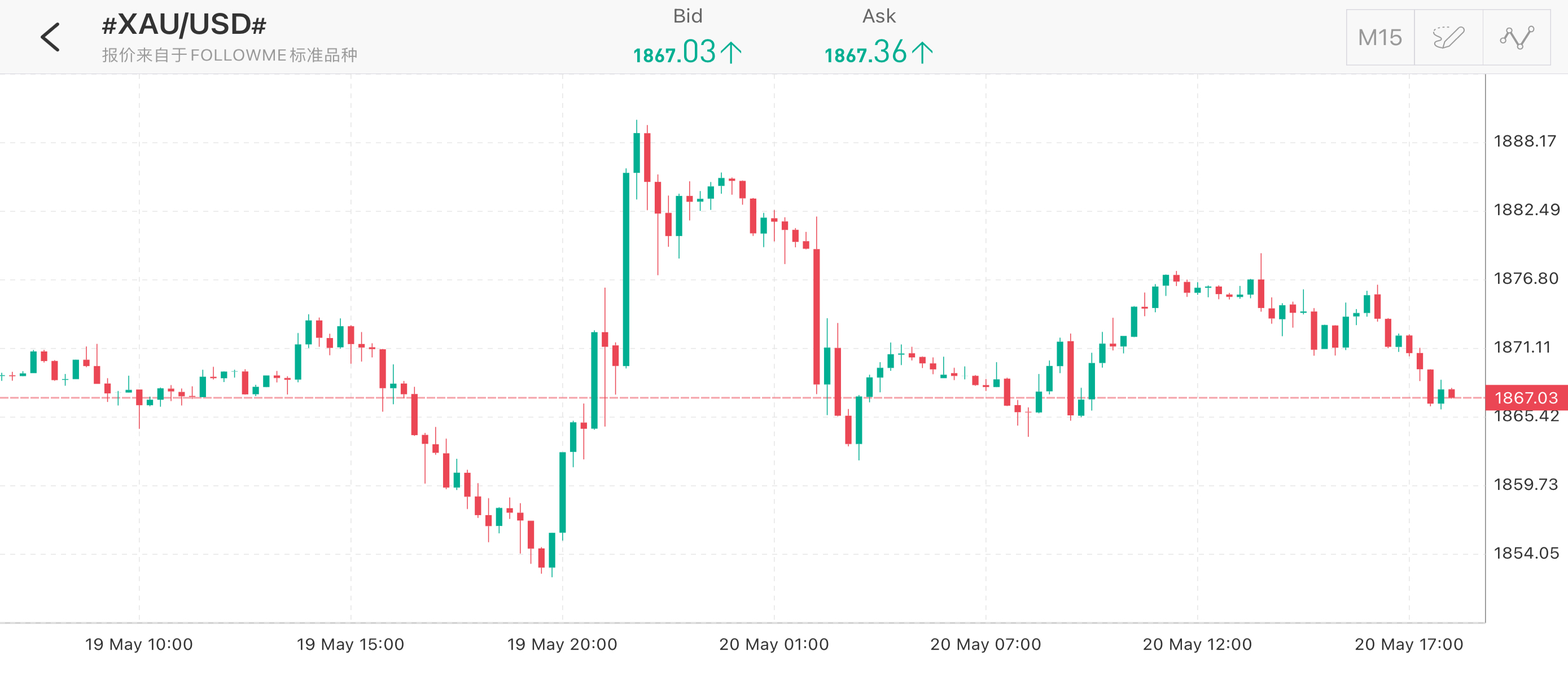This screenshot has width=1568, height=689.
Task: Click the 20 May 17:00 time label
Action: [x=1408, y=644]
